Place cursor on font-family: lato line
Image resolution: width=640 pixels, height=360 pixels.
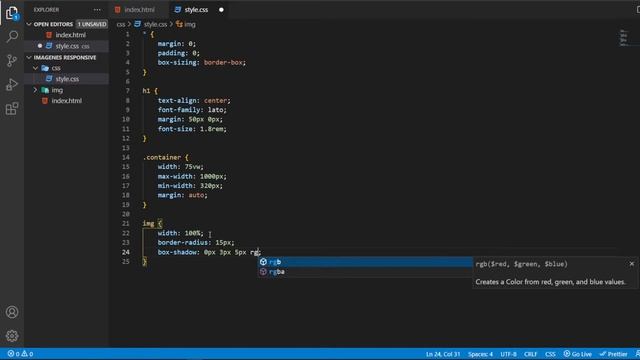pyautogui.click(x=192, y=110)
